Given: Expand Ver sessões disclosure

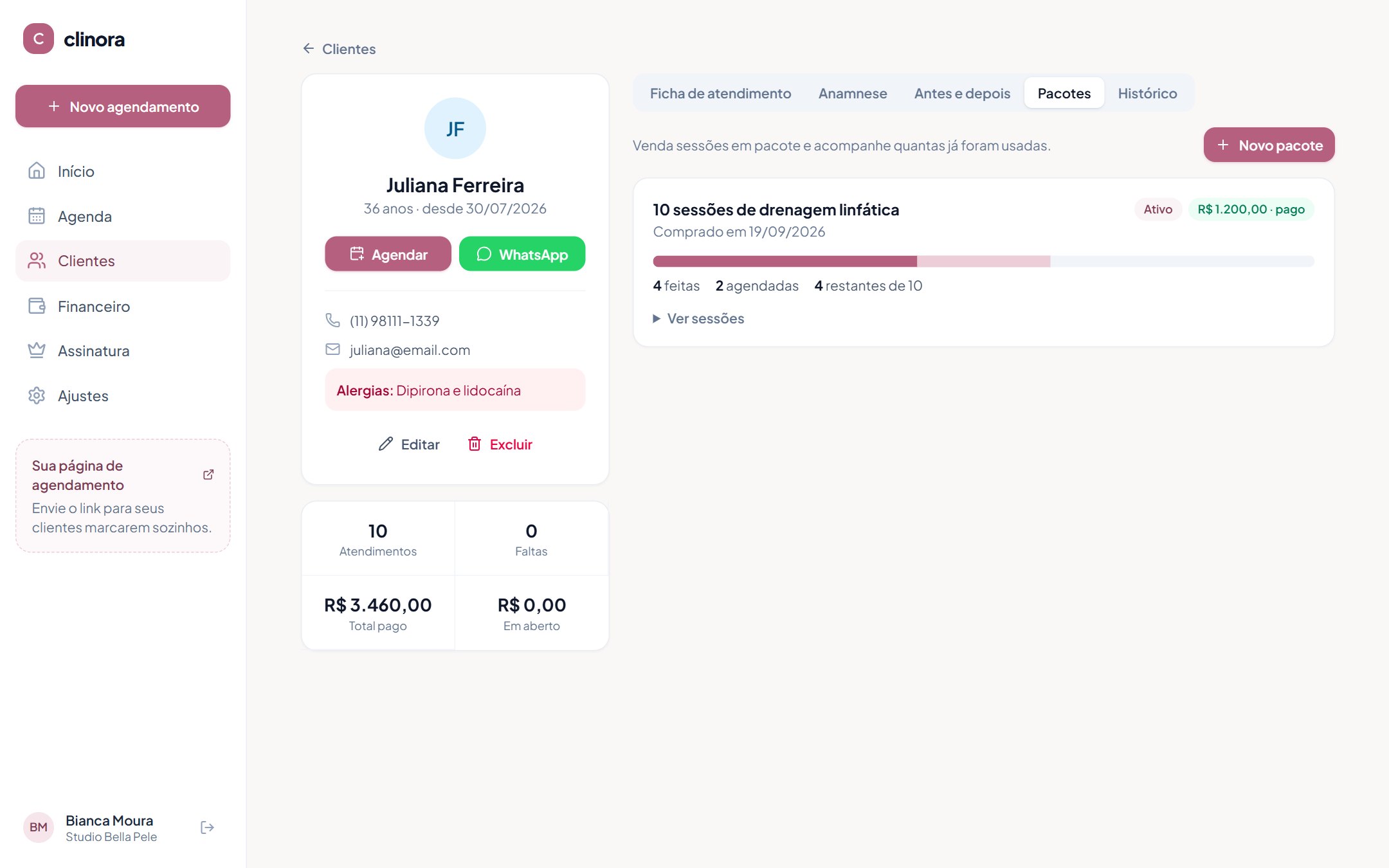Looking at the screenshot, I should point(698,318).
